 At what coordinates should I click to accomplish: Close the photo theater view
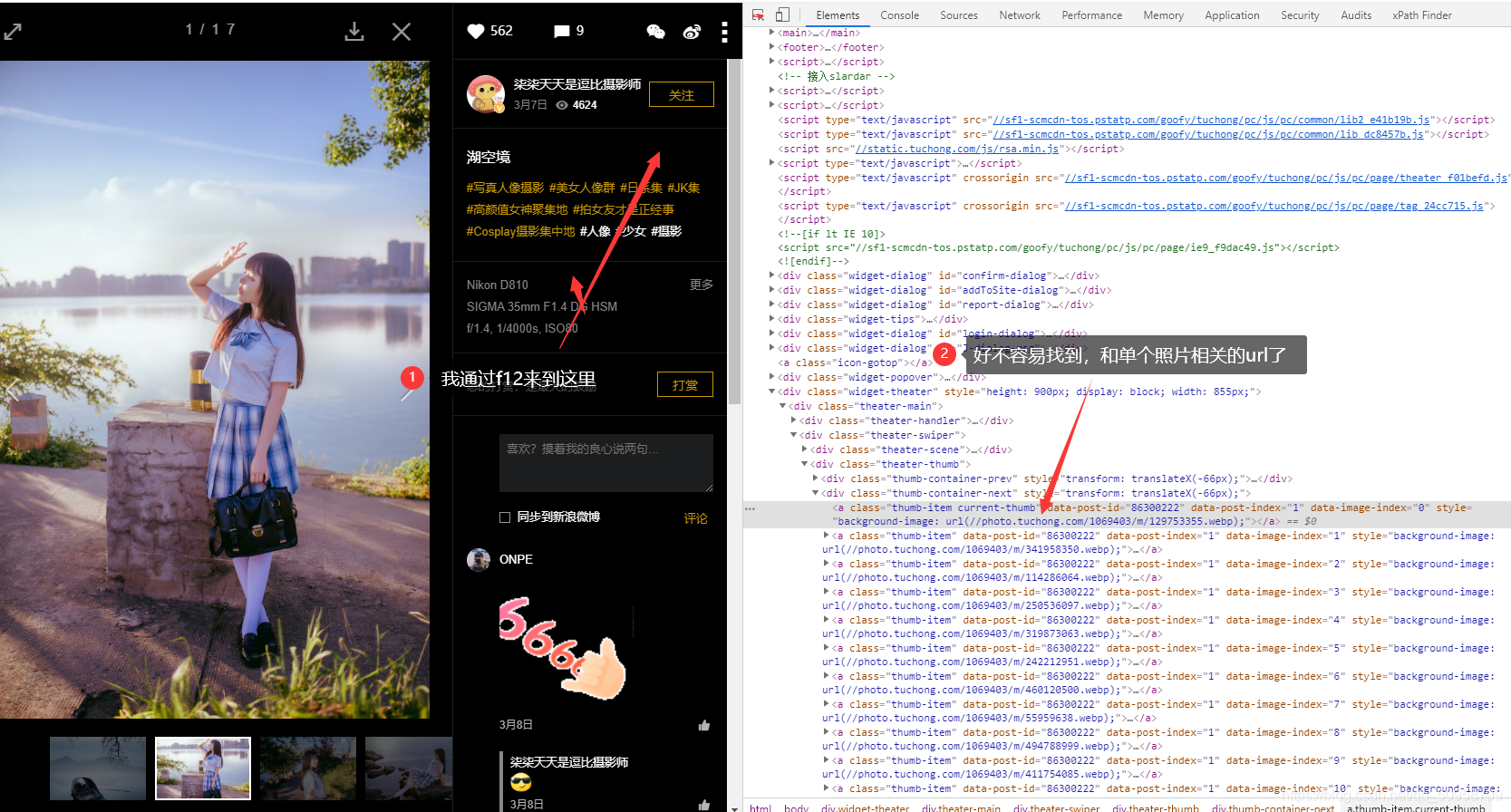tap(402, 32)
